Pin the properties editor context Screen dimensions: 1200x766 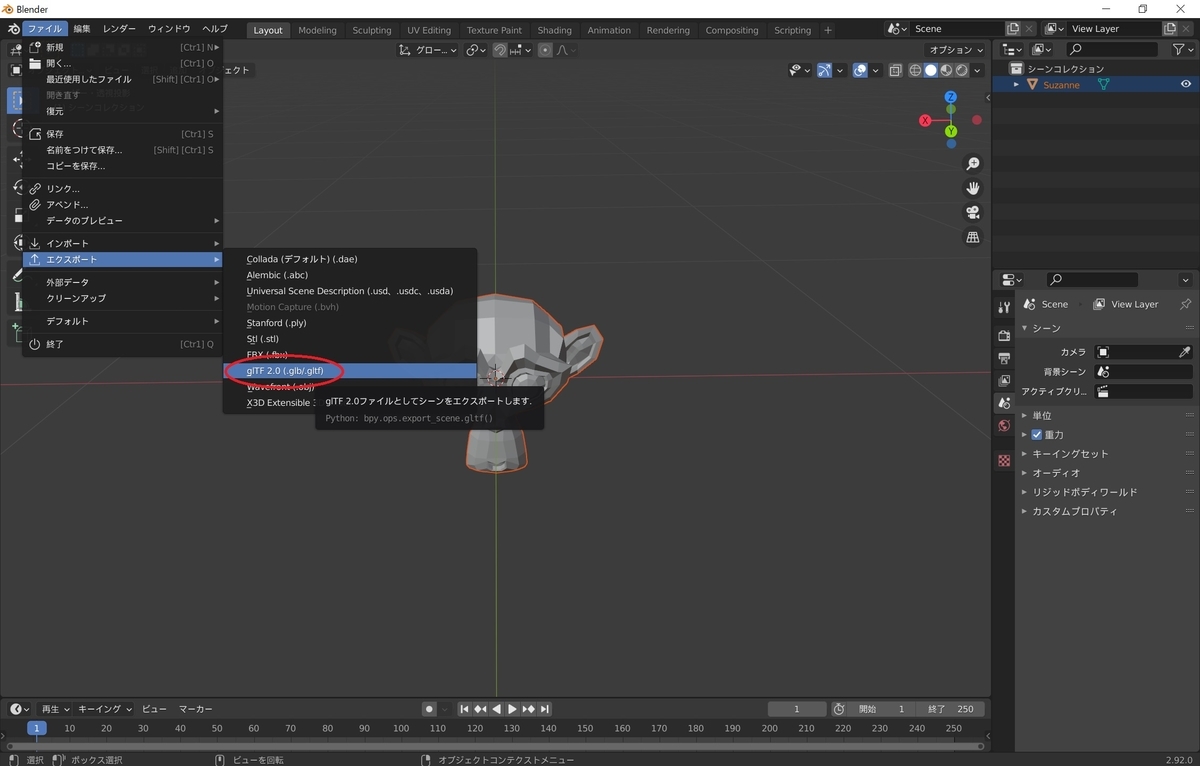(1185, 304)
